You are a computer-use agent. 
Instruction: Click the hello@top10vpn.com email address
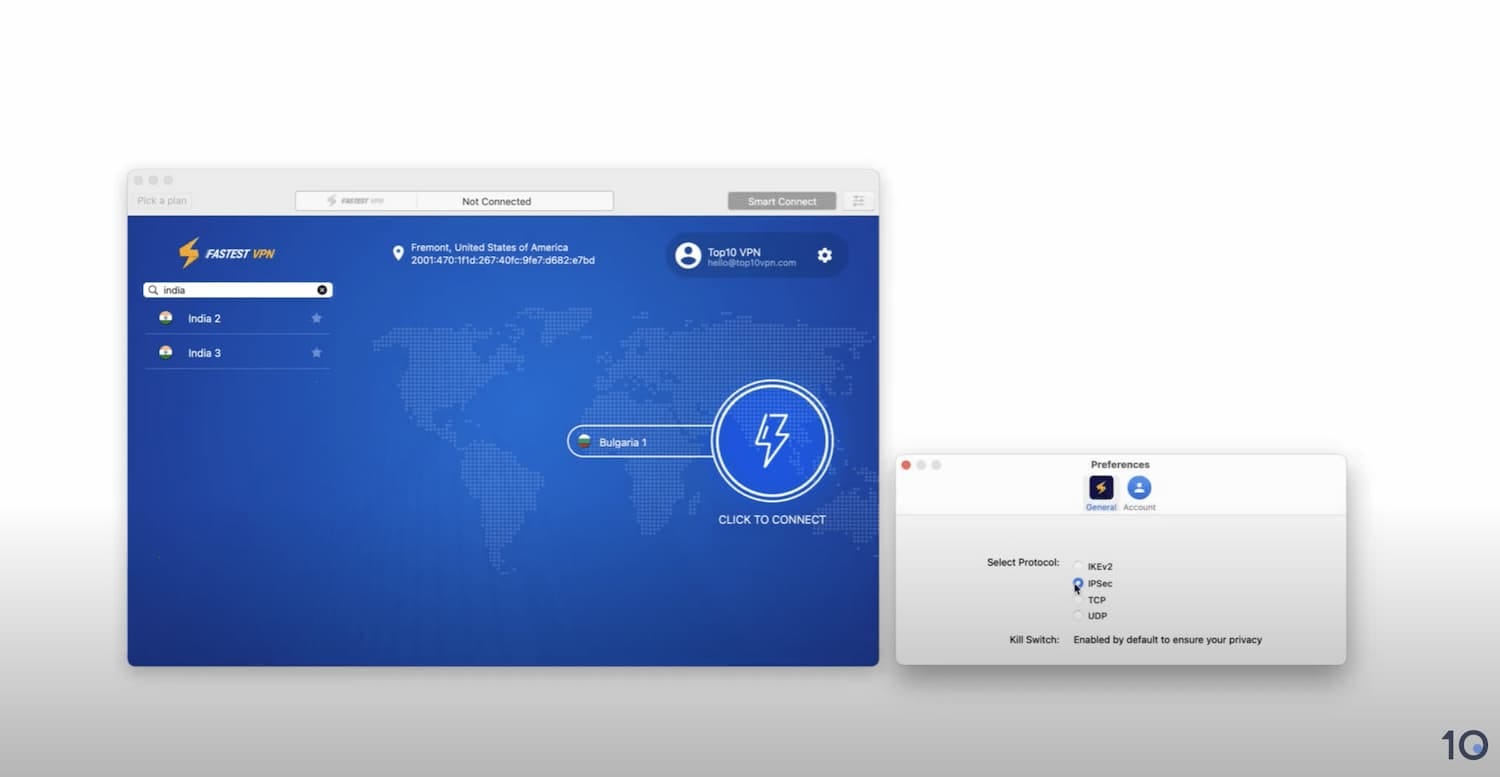[x=752, y=263]
